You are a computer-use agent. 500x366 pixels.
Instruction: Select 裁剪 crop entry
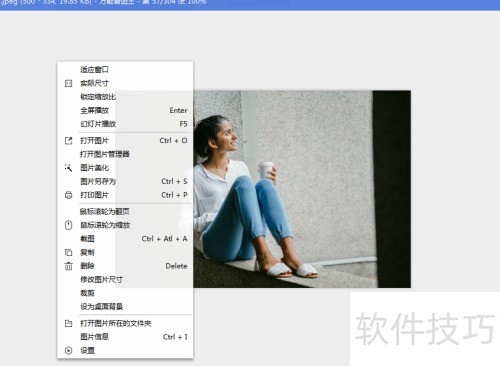125,293
